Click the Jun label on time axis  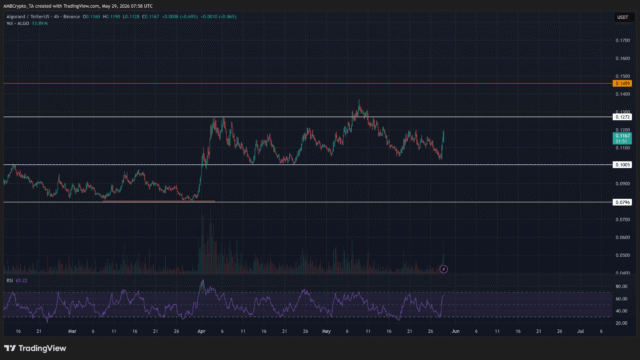456,331
